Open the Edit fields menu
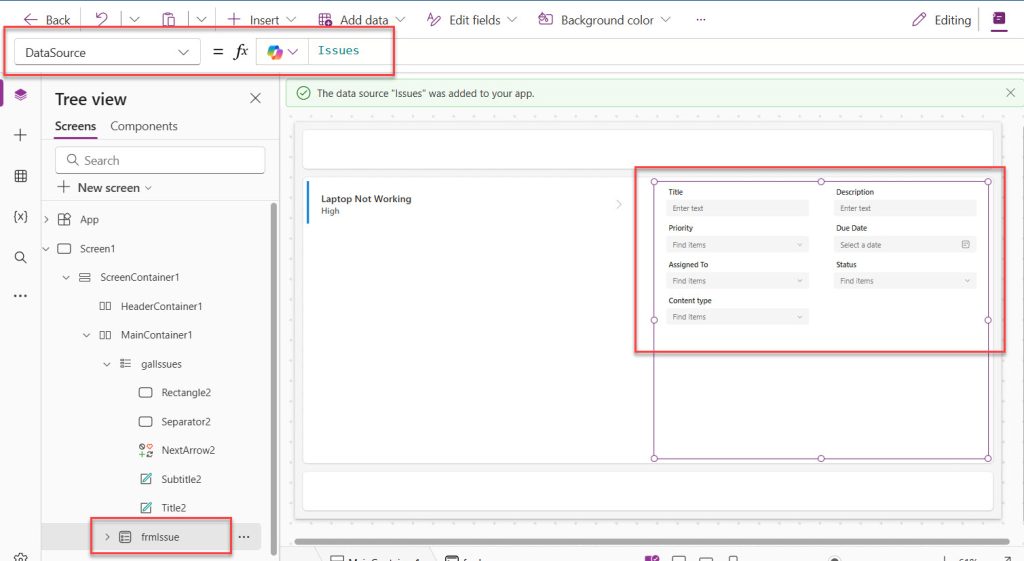 point(472,20)
